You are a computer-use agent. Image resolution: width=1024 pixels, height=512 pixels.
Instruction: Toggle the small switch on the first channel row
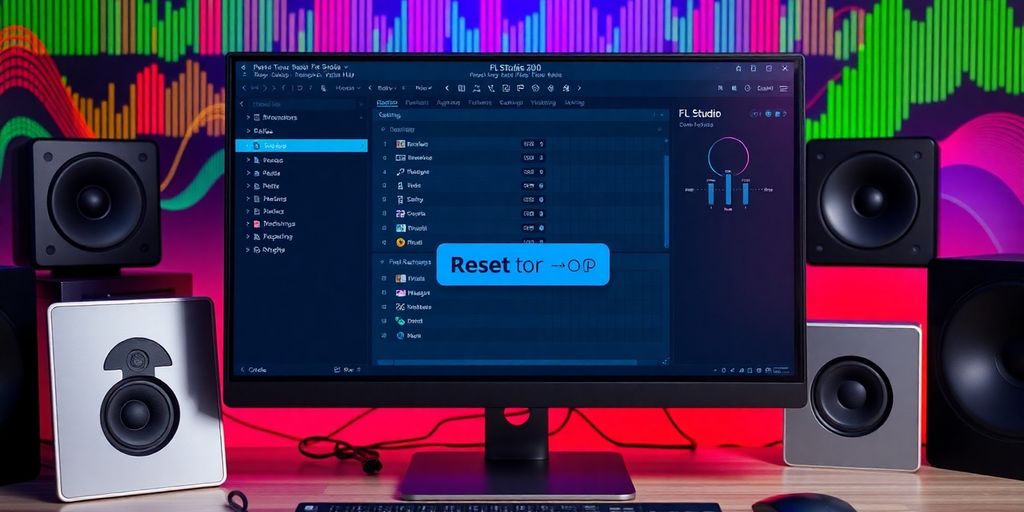click(x=541, y=144)
